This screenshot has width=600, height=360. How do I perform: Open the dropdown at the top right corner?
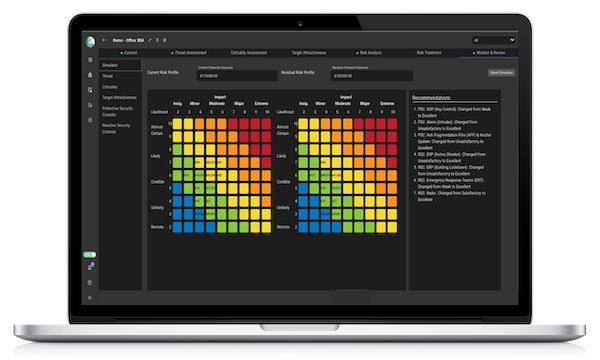494,40
